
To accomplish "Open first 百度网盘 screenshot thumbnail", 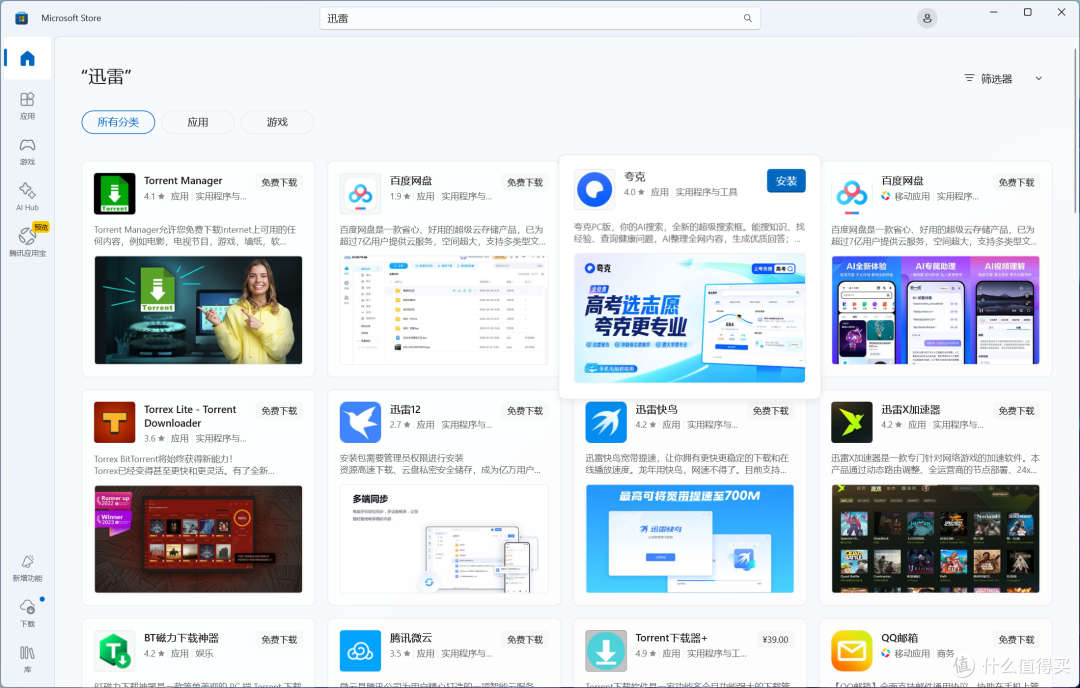I will [444, 310].
